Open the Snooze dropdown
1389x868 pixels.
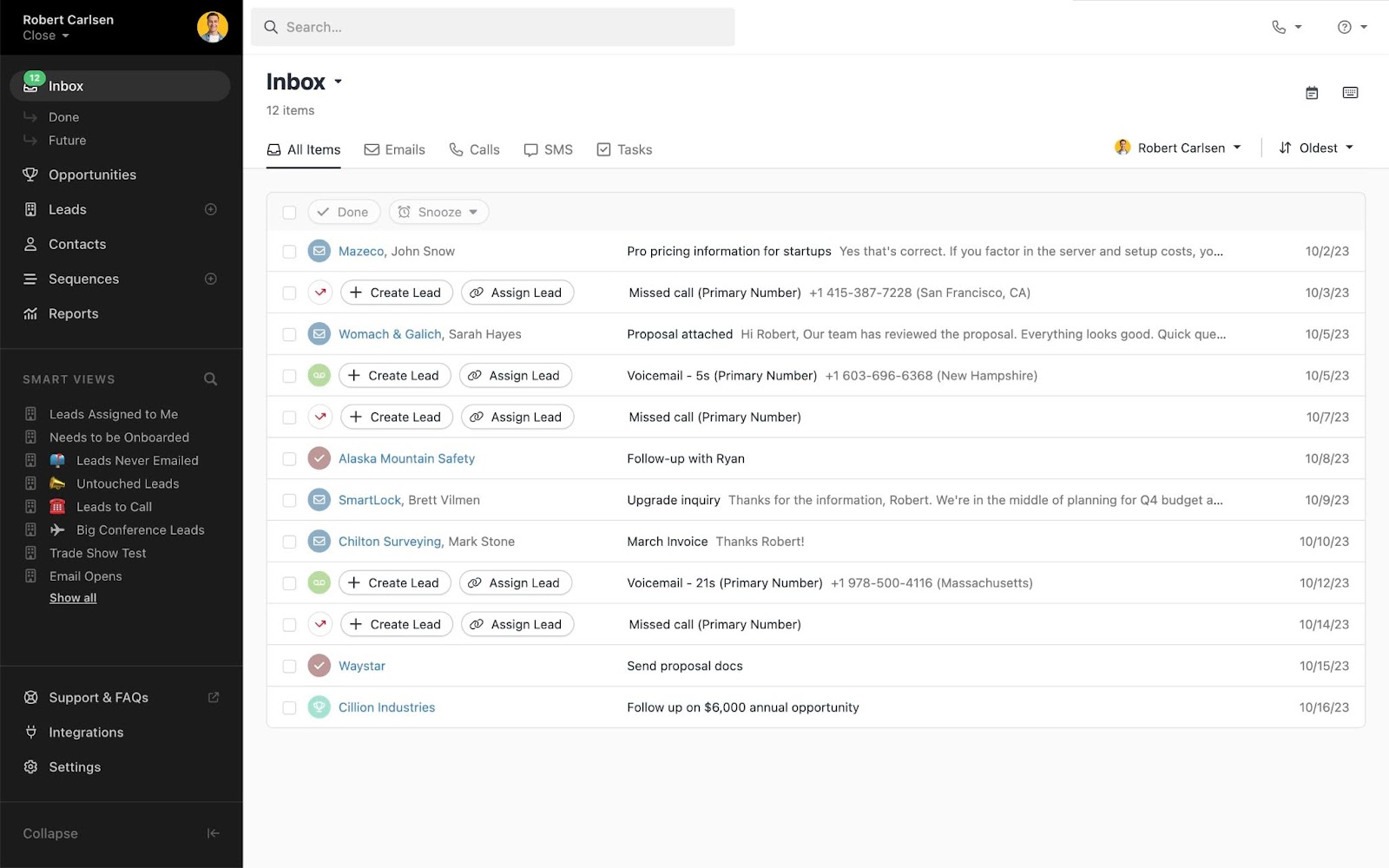tap(438, 211)
